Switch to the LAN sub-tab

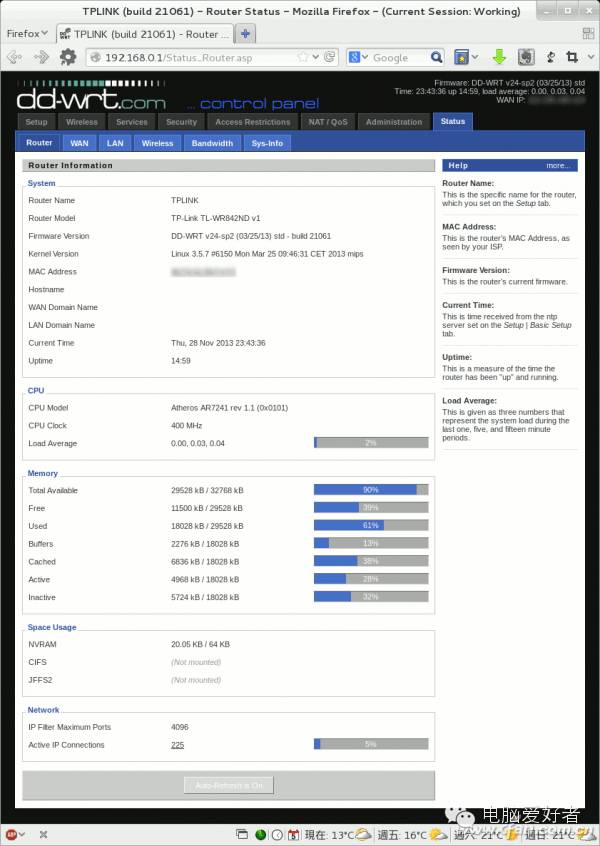tap(115, 143)
